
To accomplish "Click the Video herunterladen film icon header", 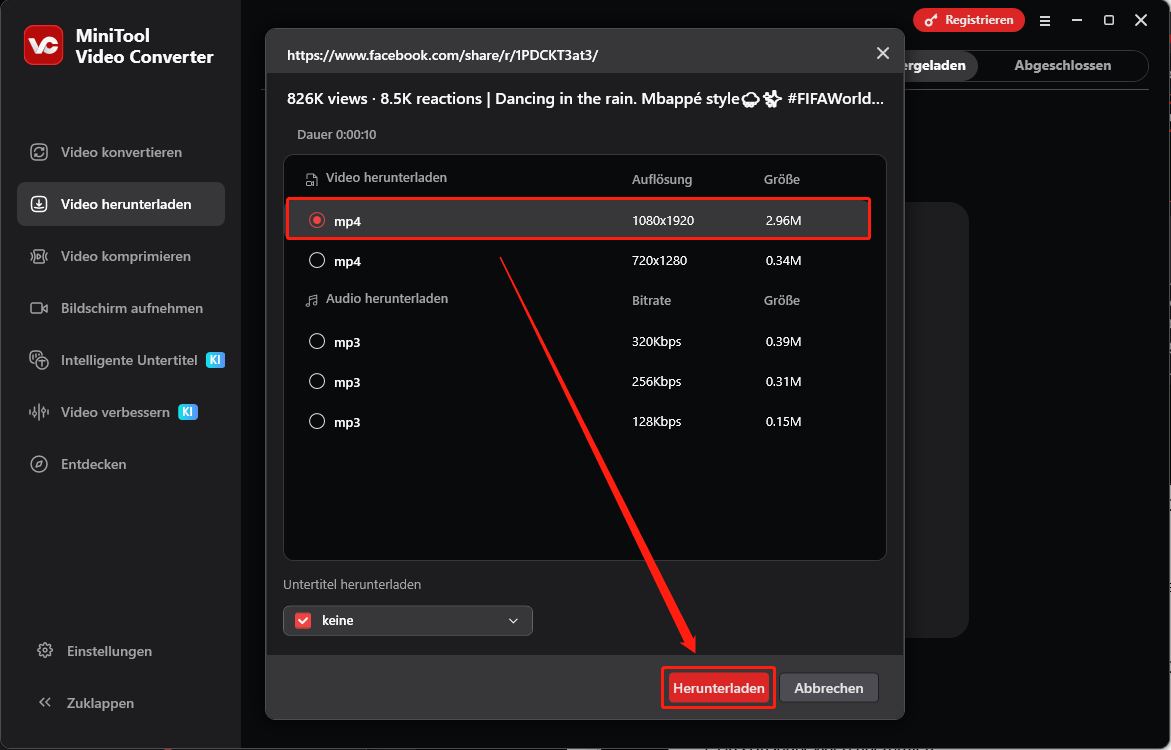I will point(311,180).
